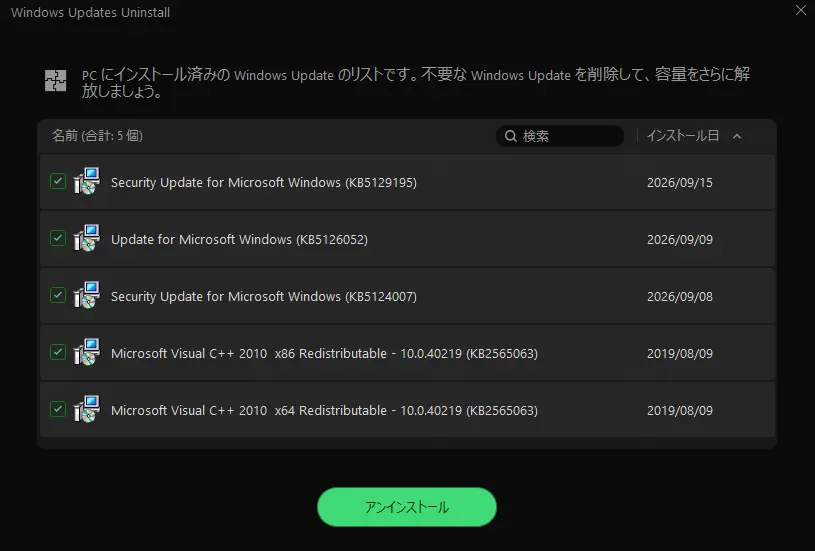The width and height of the screenshot is (815, 551).
Task: Click the Windows Updates Uninstall title text
Action: [x=90, y=12]
